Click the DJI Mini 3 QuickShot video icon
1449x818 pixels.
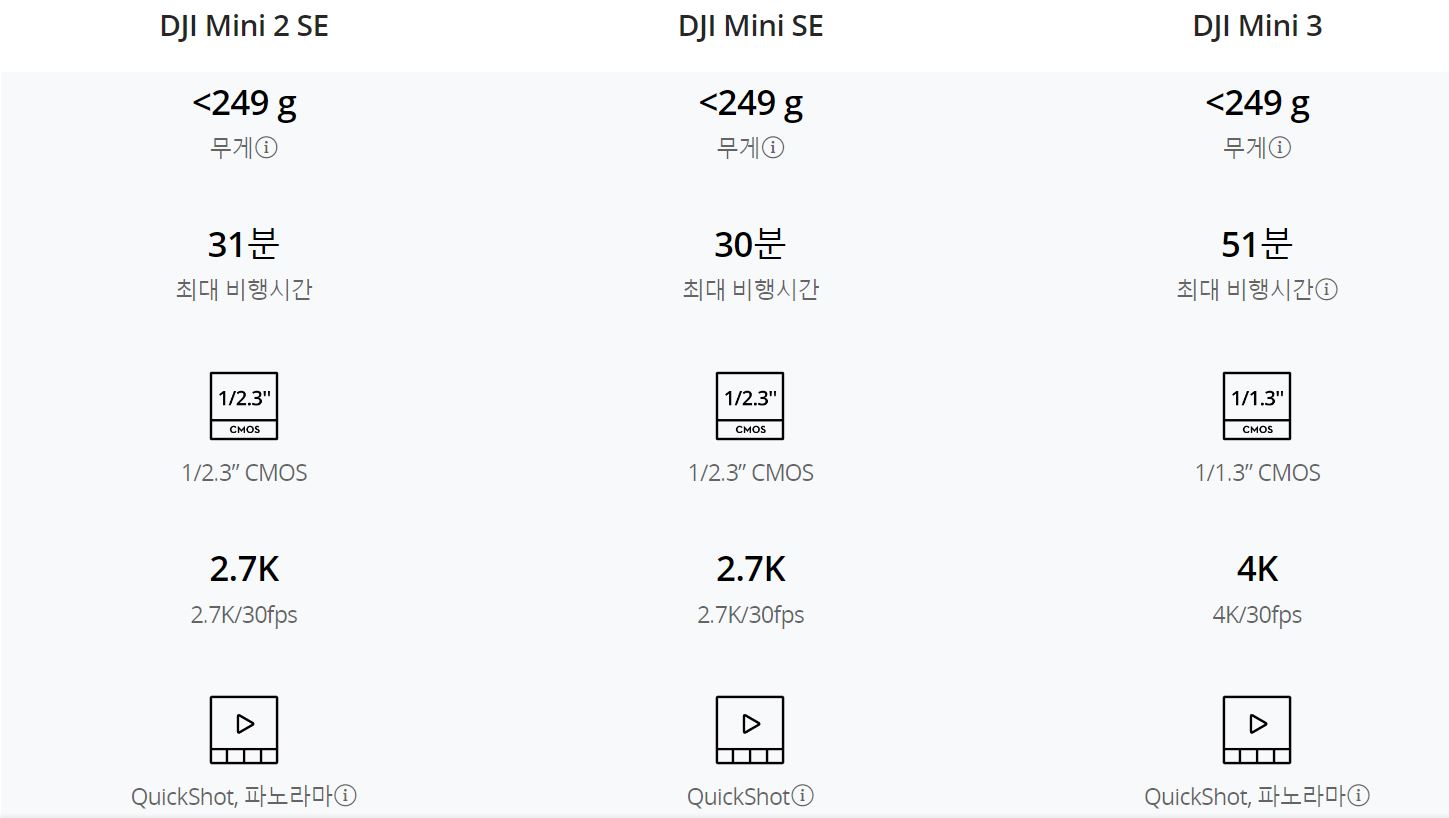coord(1257,730)
